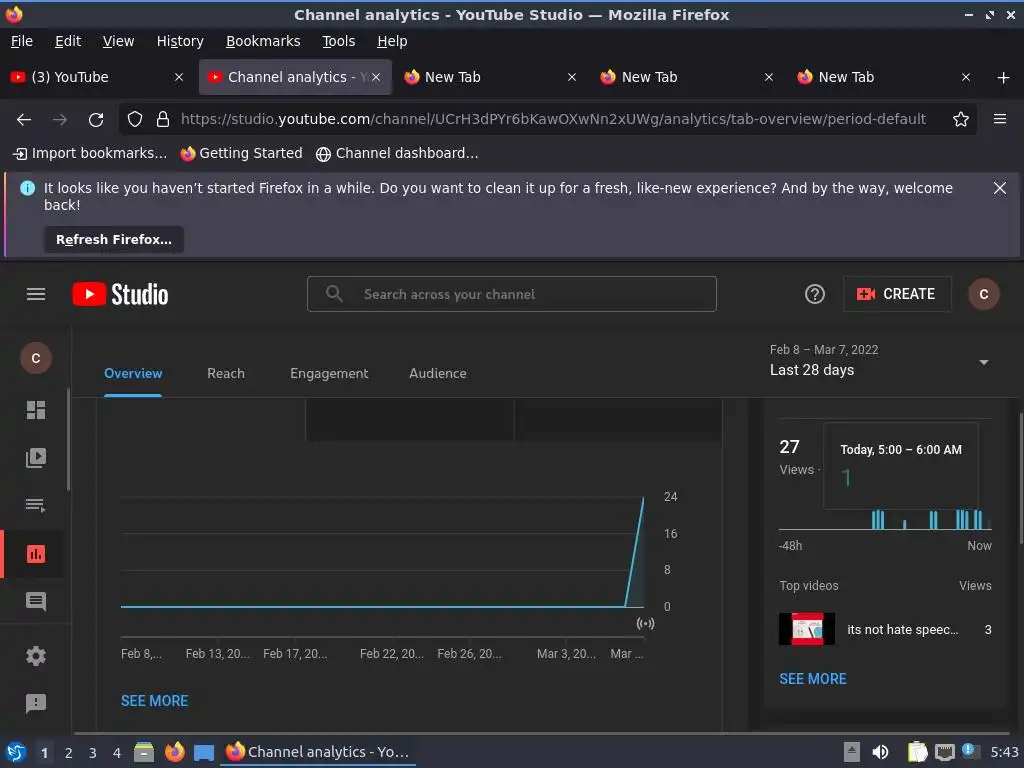Click the 'its not hate speec...' video title
Viewport: 1024px width, 768px height.
pyautogui.click(x=903, y=630)
